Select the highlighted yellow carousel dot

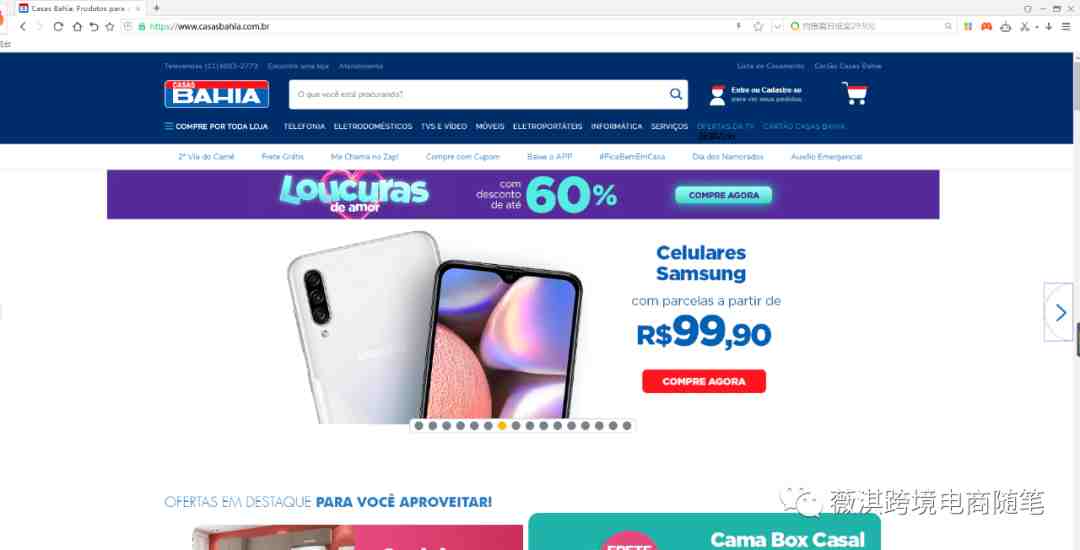(x=502, y=426)
